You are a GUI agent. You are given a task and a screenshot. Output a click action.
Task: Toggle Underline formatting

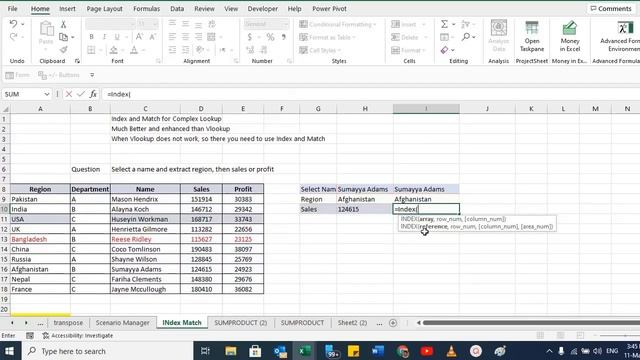(x=117, y=37)
